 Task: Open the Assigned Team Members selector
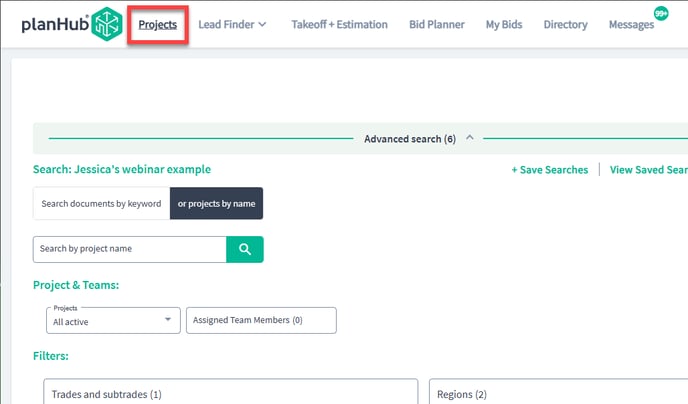pyautogui.click(x=261, y=320)
